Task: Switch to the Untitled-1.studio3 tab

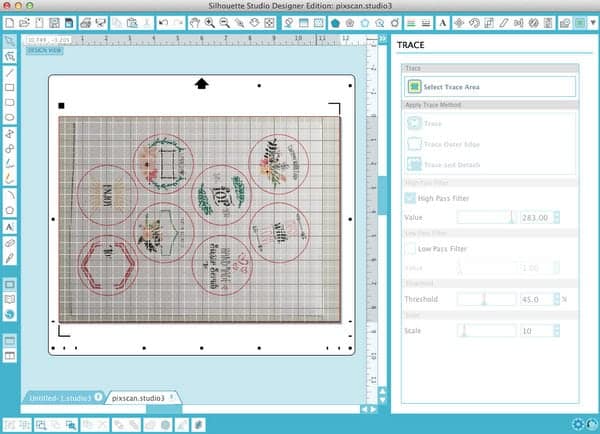Action: [60, 398]
